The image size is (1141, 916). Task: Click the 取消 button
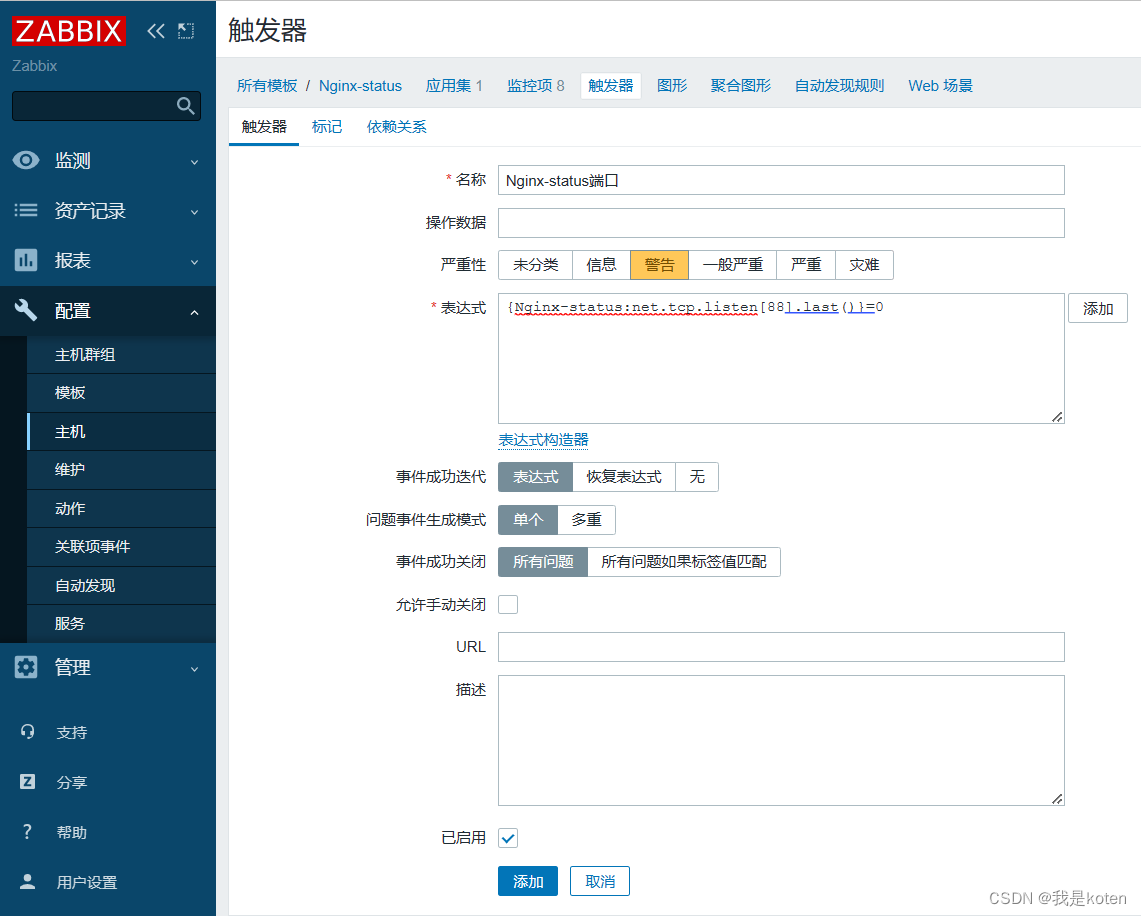[x=599, y=881]
